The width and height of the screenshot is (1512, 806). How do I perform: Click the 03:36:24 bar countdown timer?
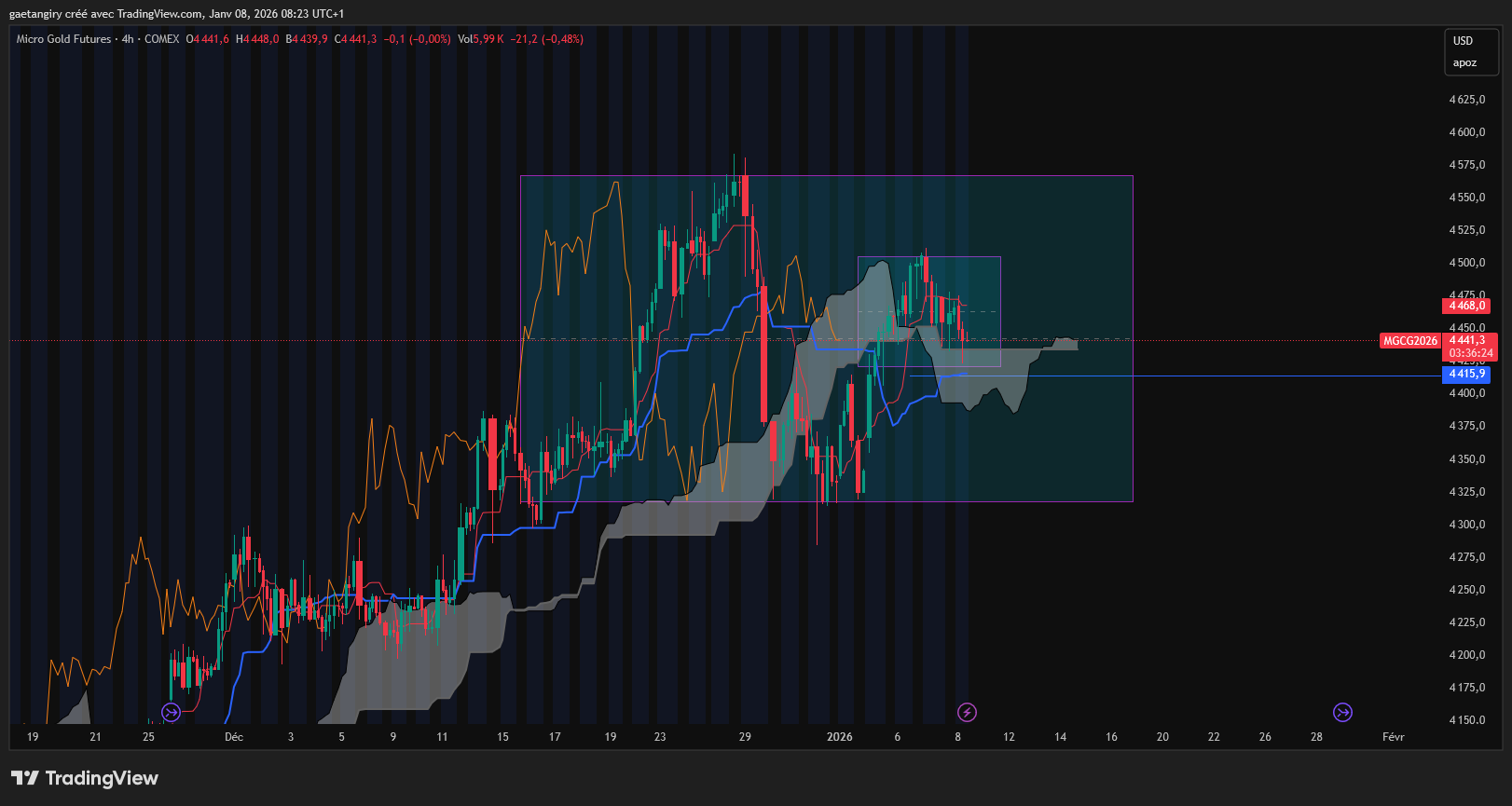pyautogui.click(x=1470, y=353)
